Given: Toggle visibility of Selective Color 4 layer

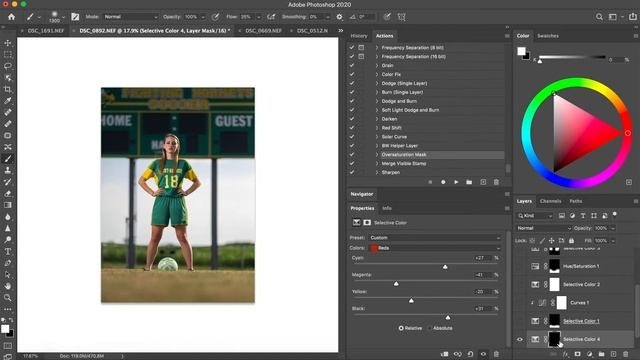Looking at the screenshot, I should pos(520,339).
